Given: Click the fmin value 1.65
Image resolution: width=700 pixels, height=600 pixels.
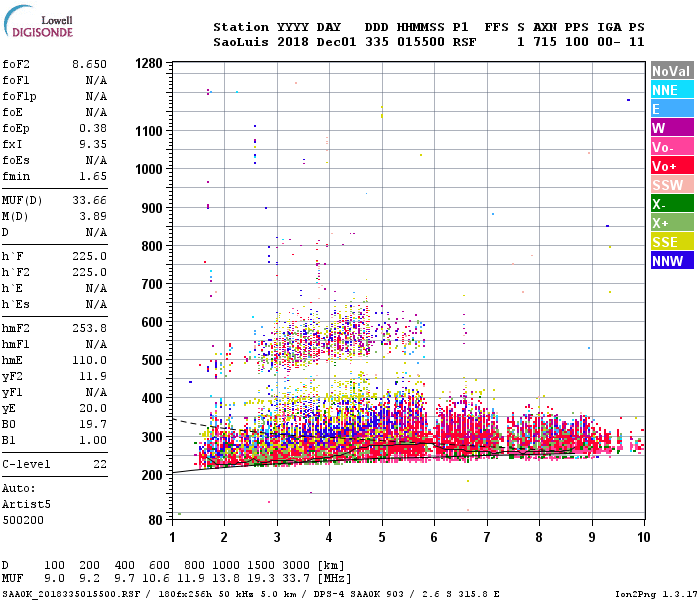Looking at the screenshot, I should point(93,176).
